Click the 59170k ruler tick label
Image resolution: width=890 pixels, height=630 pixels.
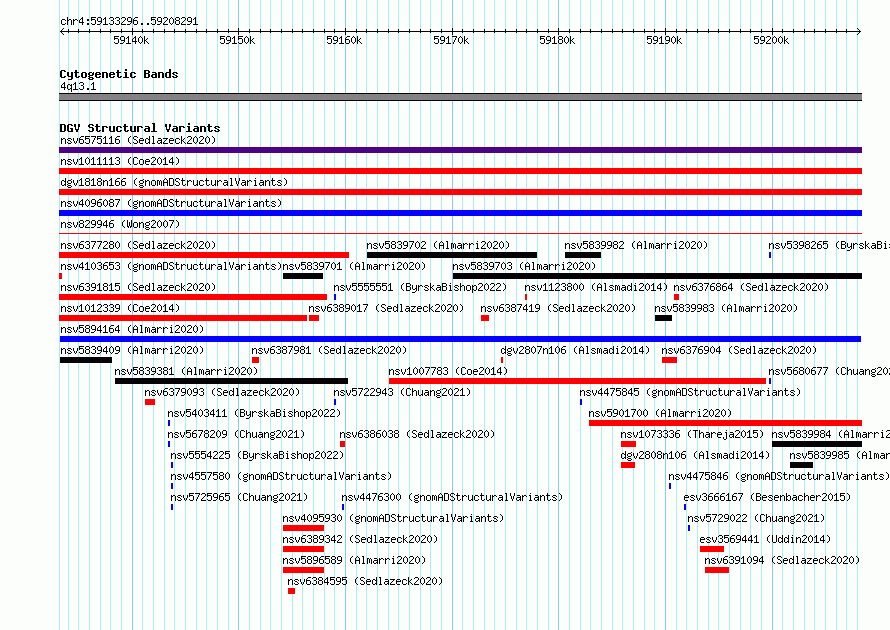coord(451,40)
